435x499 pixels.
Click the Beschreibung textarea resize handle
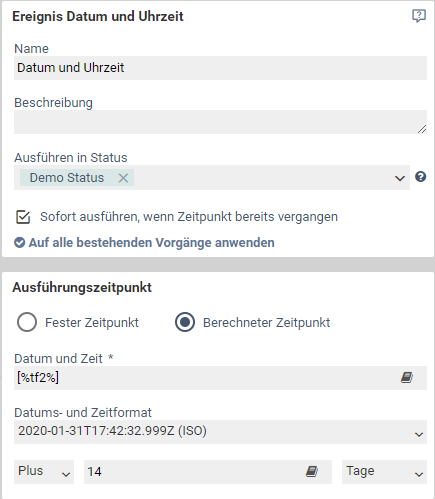(422, 129)
